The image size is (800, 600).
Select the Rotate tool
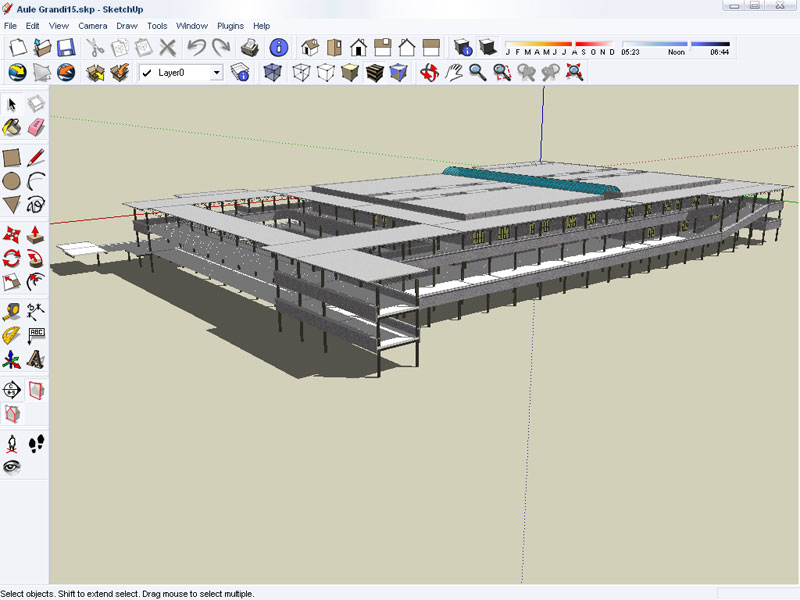(x=12, y=258)
